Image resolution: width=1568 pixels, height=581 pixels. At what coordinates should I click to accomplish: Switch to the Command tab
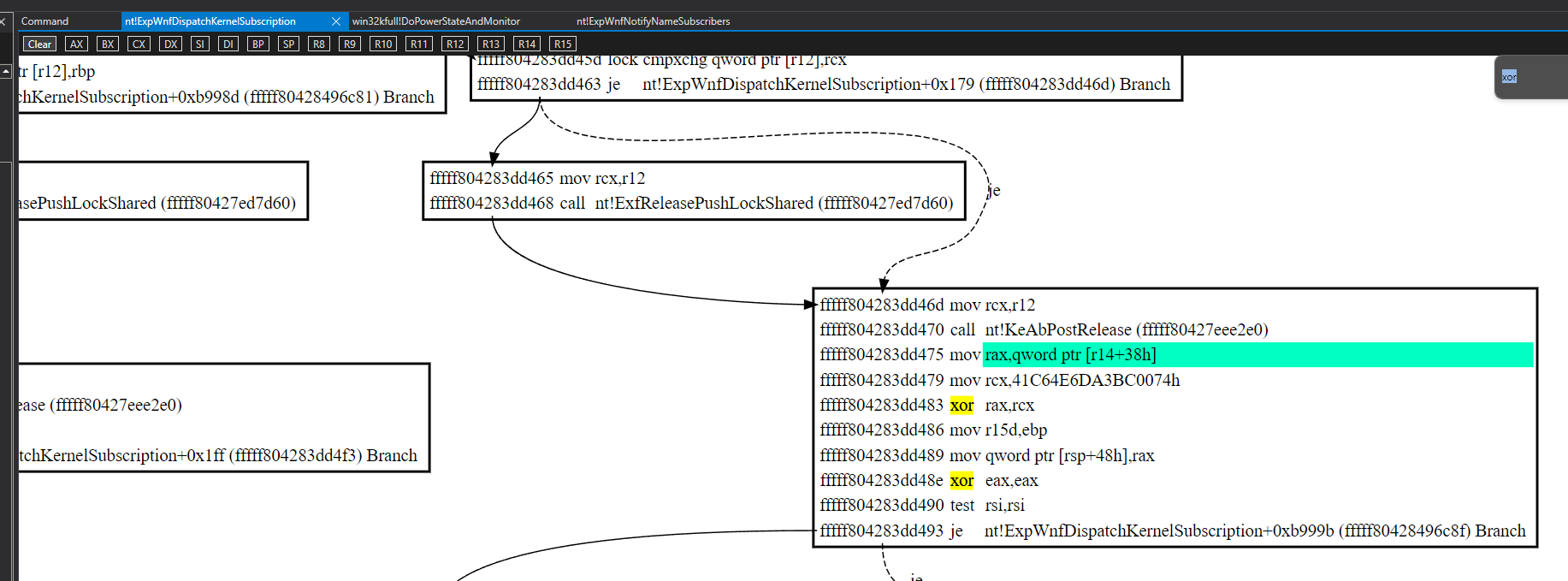[x=44, y=21]
